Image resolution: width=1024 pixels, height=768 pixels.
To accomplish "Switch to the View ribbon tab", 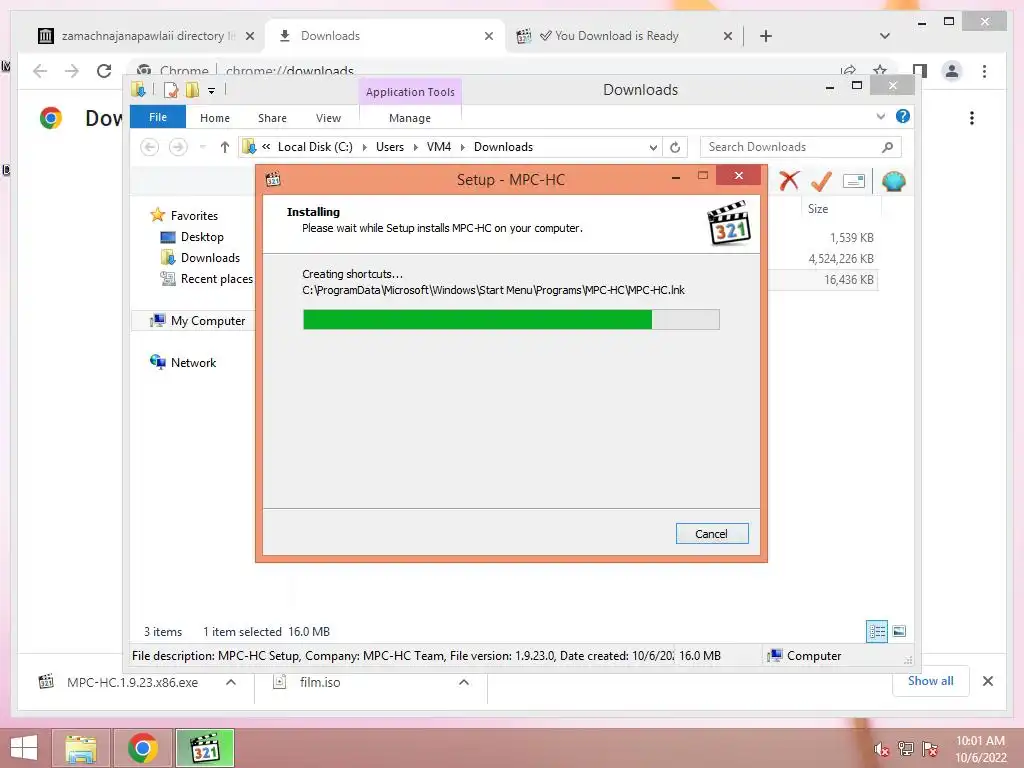I will (x=328, y=118).
